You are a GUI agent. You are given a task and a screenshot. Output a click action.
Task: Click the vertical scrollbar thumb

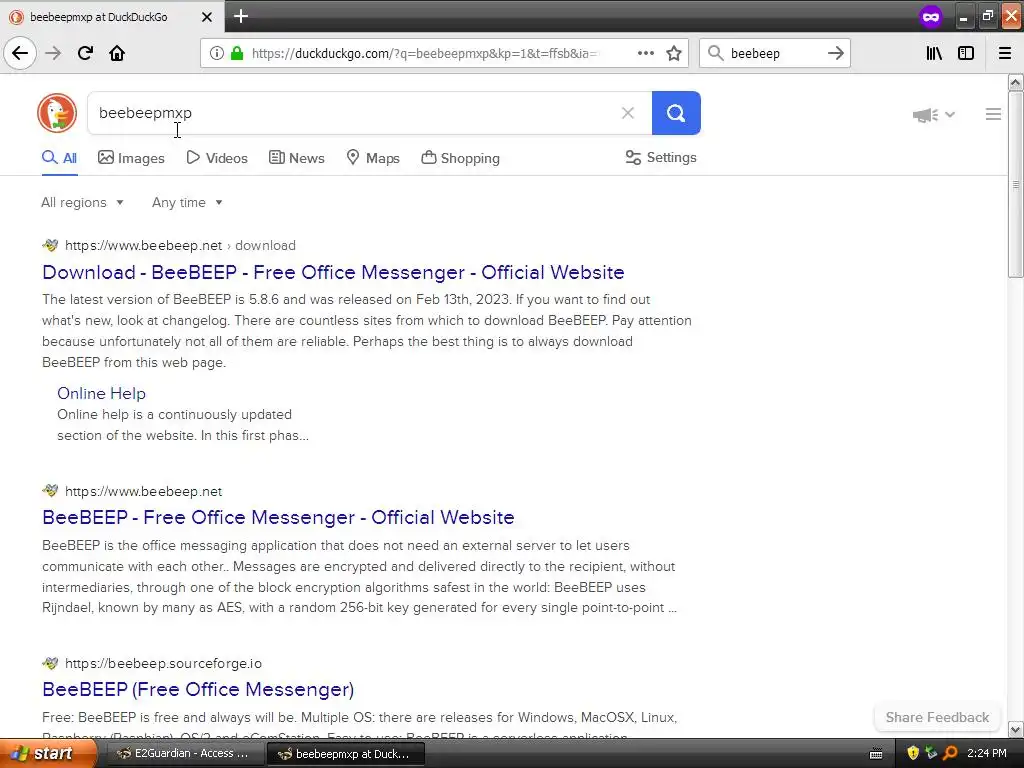tap(1015, 185)
